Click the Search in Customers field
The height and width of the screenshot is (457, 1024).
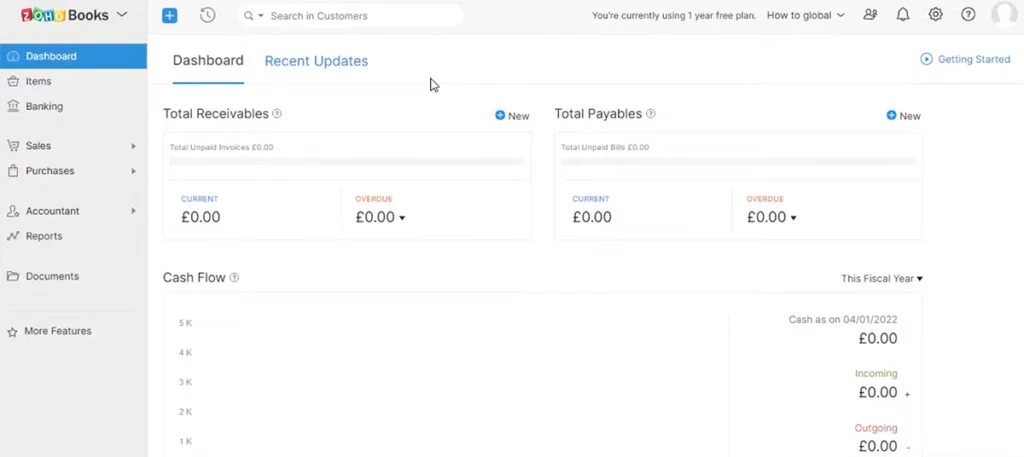click(x=350, y=16)
